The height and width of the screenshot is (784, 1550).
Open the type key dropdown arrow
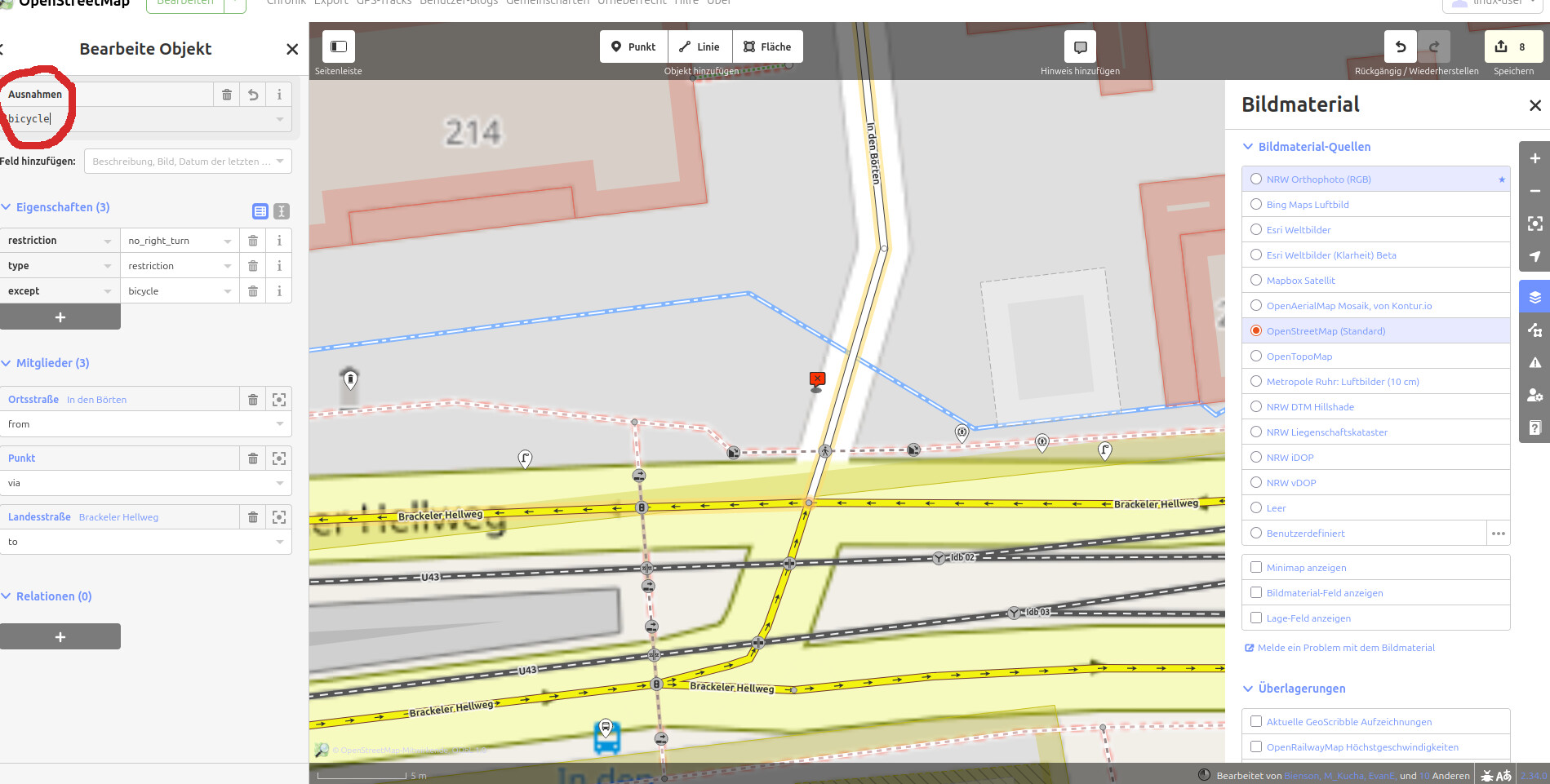coord(108,266)
